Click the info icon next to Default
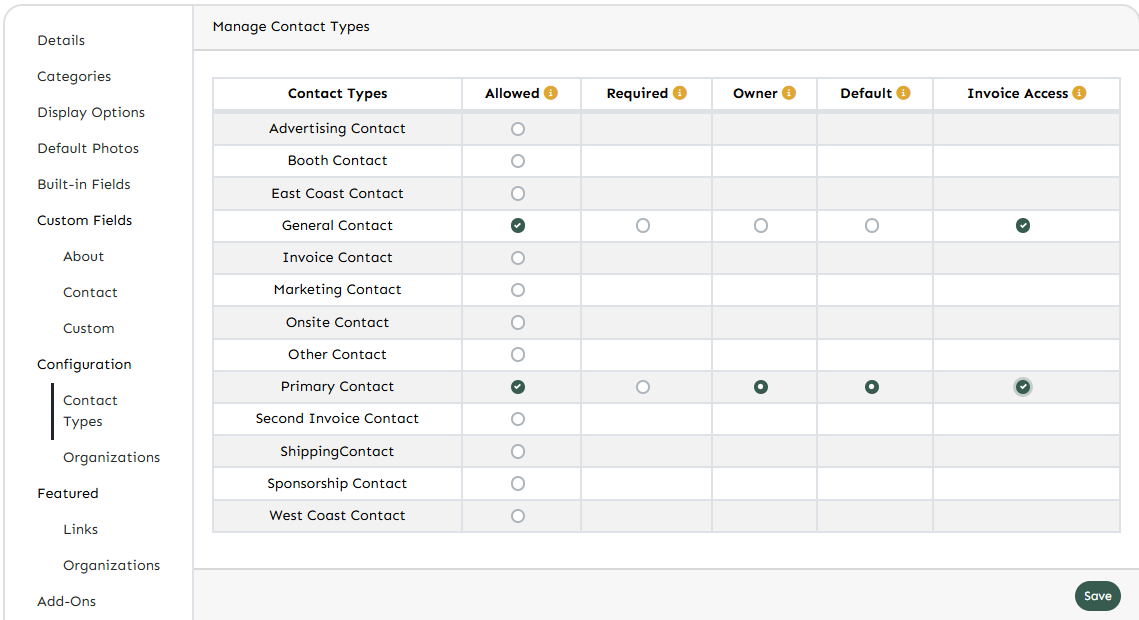 coord(903,93)
